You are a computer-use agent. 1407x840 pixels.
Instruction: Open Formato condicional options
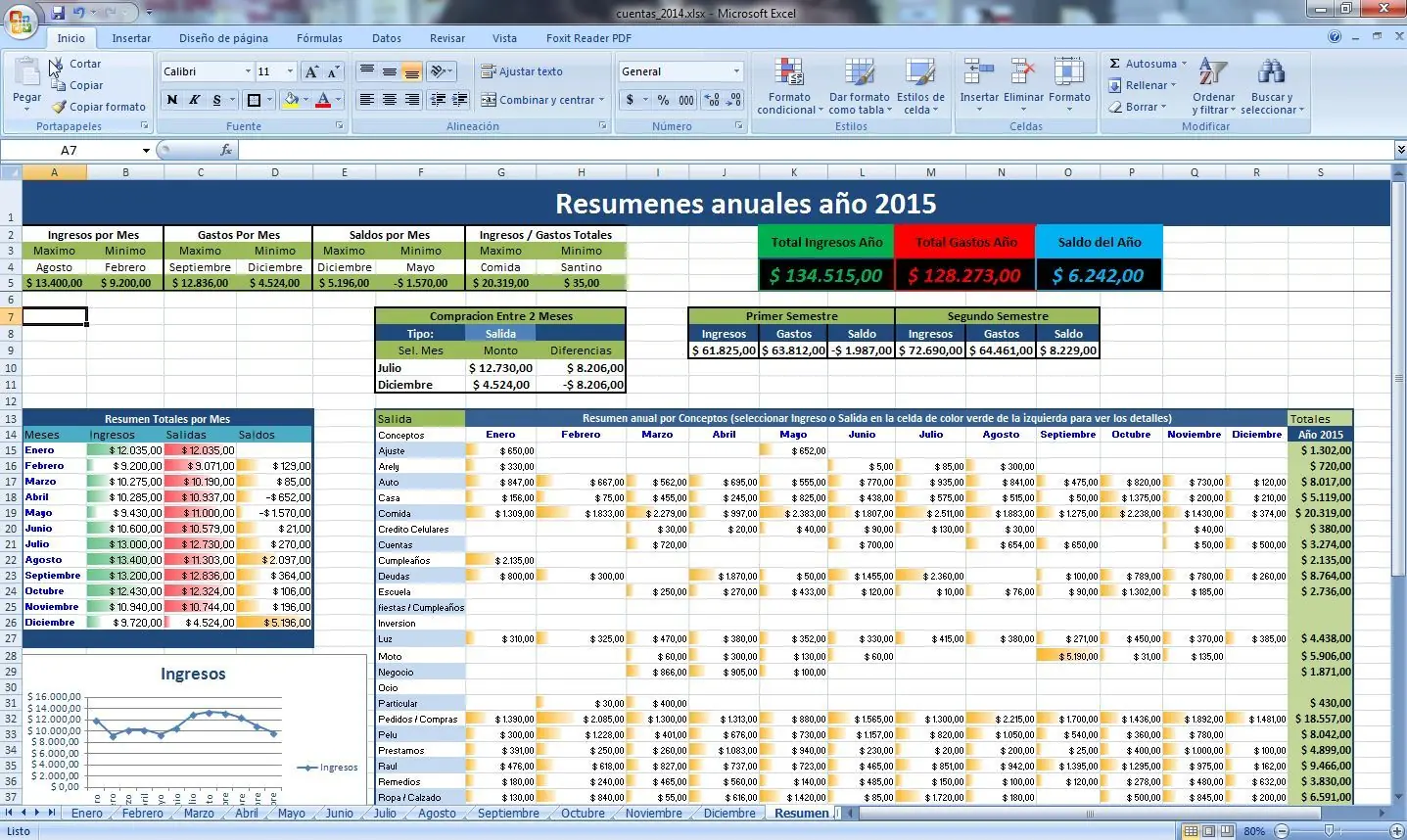tap(789, 86)
